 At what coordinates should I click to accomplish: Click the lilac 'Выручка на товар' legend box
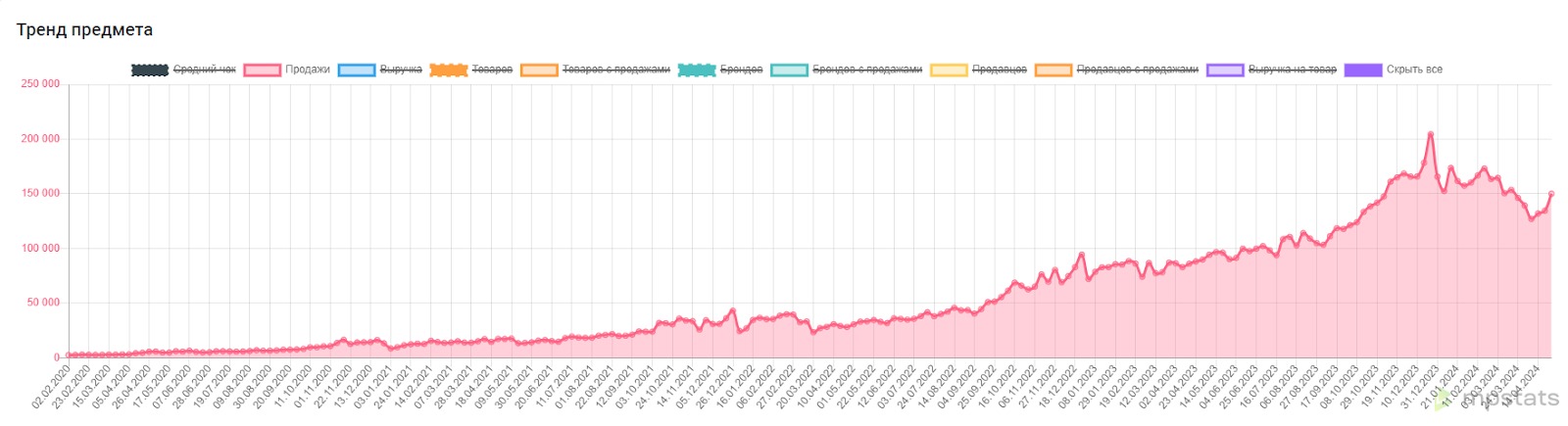(x=1225, y=70)
